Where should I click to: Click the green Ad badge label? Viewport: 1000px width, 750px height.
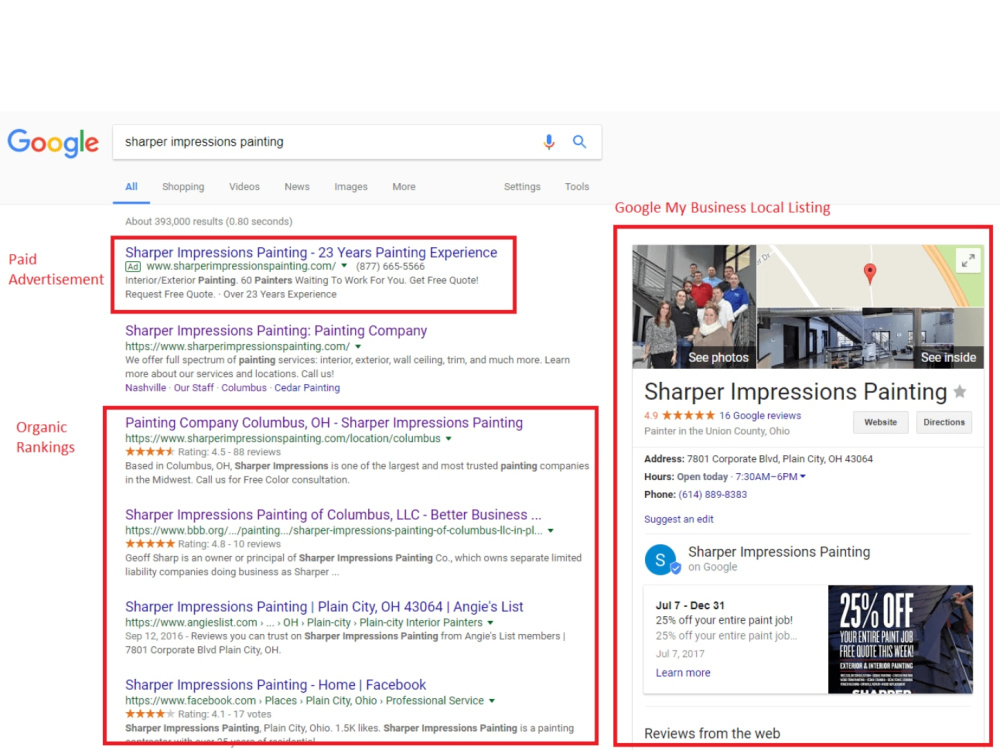point(133,267)
